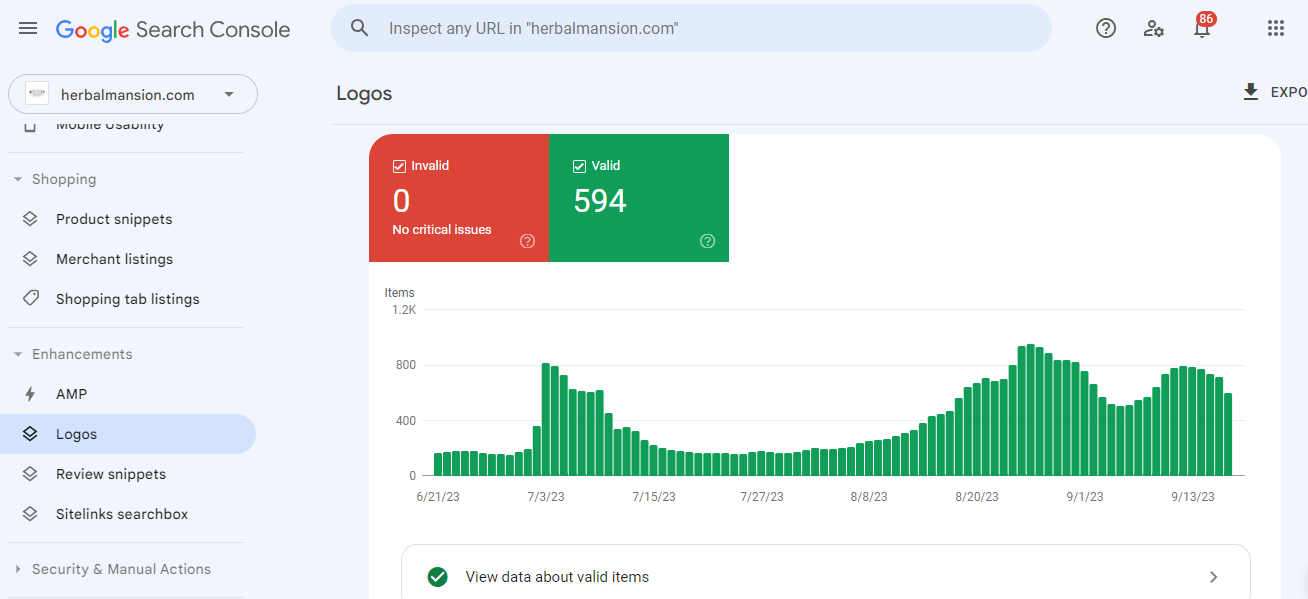The width and height of the screenshot is (1308, 599).
Task: Click the AMP lightning bolt icon
Action: [x=30, y=394]
